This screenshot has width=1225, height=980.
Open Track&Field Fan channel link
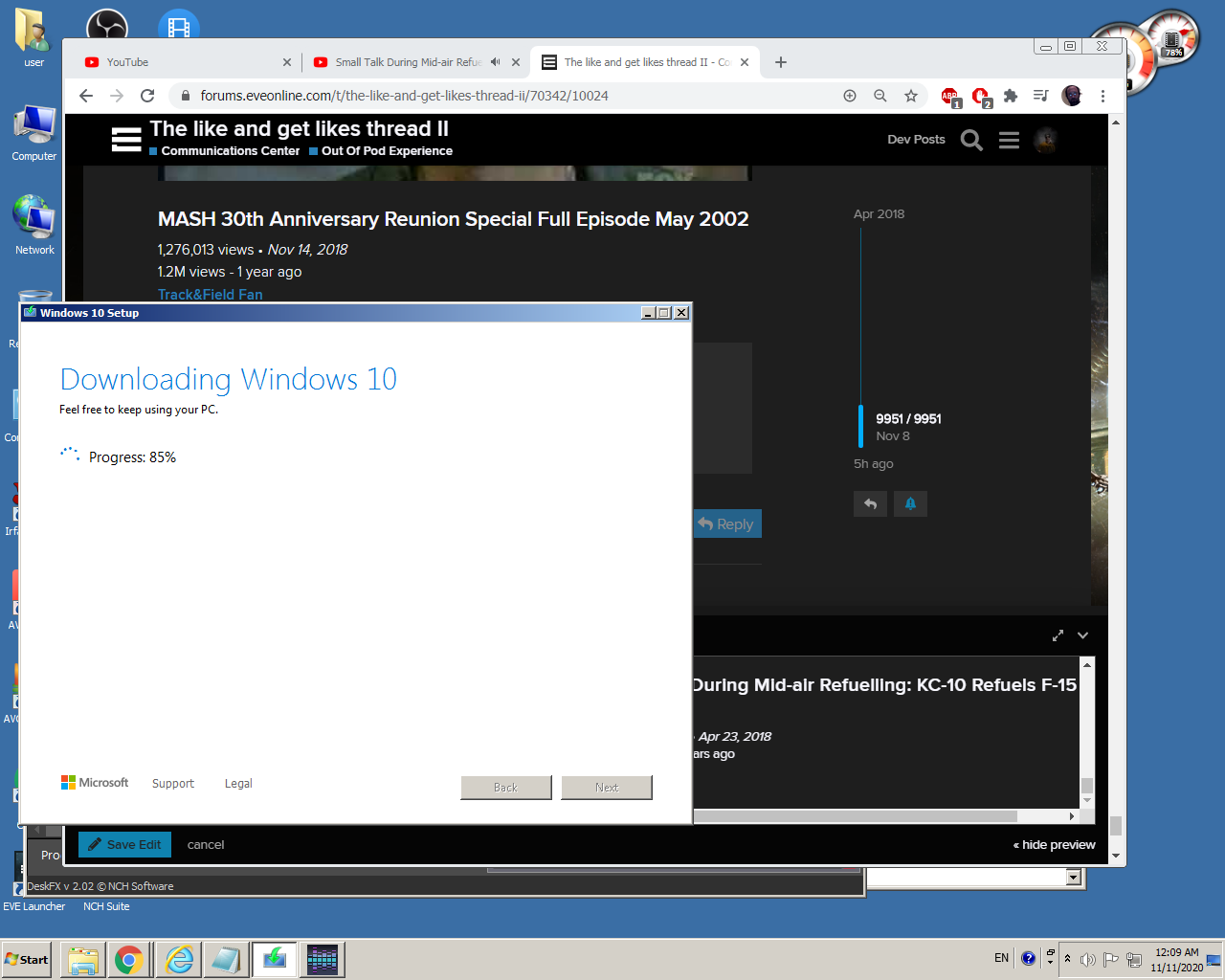coord(211,294)
